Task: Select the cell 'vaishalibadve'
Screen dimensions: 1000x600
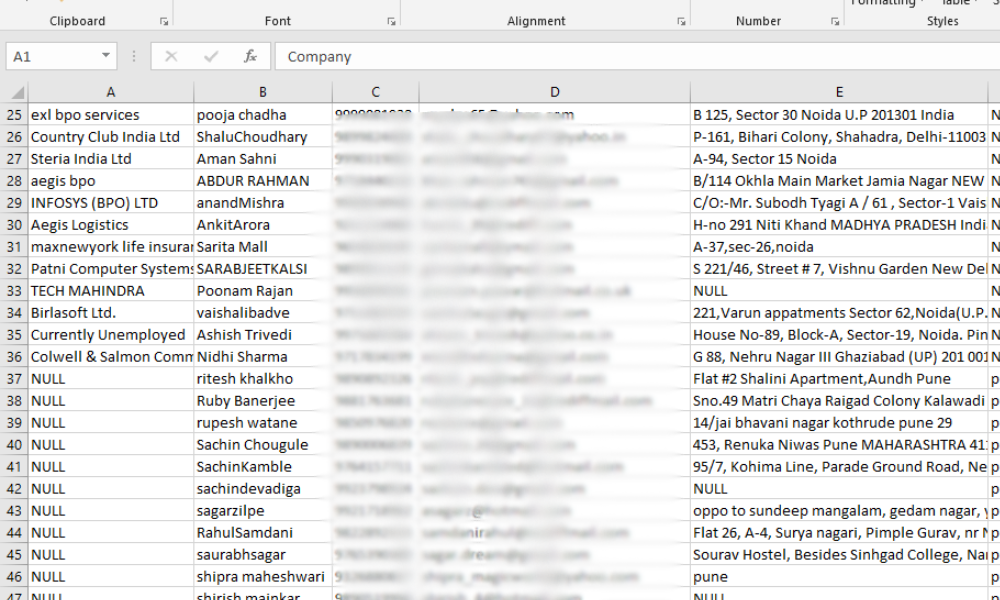Action: 263,313
